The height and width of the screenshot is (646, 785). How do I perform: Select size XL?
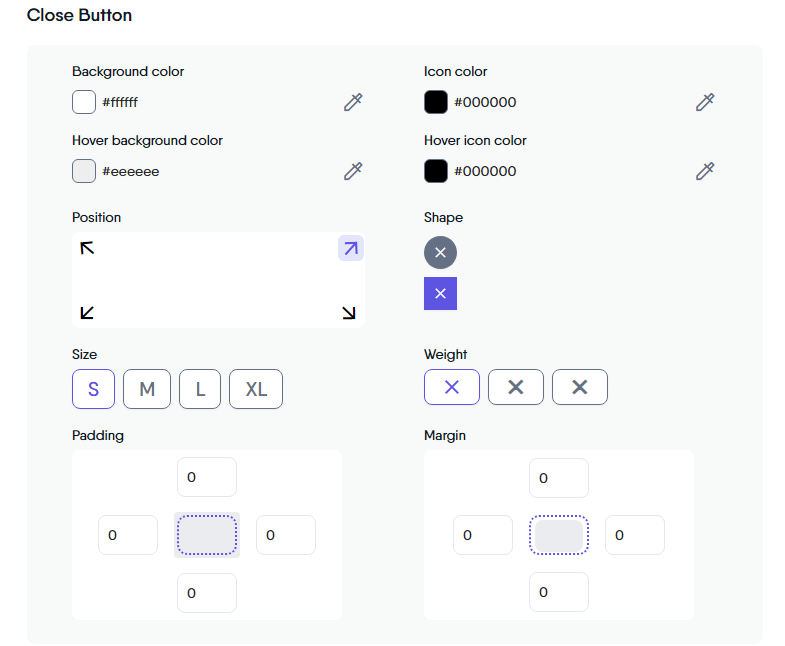pyautogui.click(x=256, y=389)
